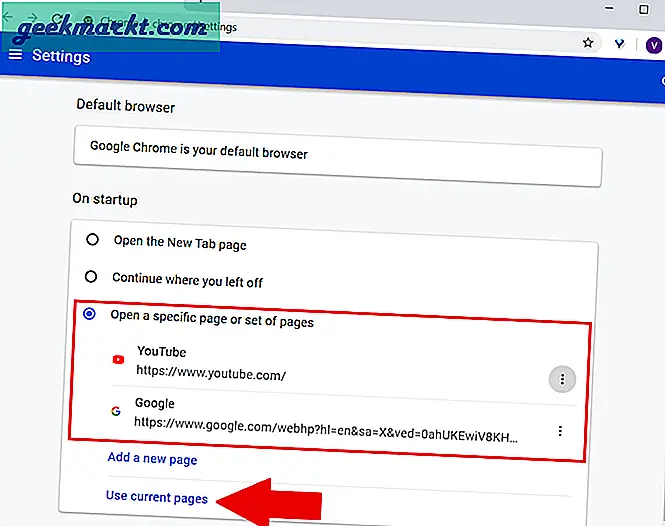The width and height of the screenshot is (665, 526).
Task: Click the https://www.youtube.com/ URL text
Action: point(211,372)
